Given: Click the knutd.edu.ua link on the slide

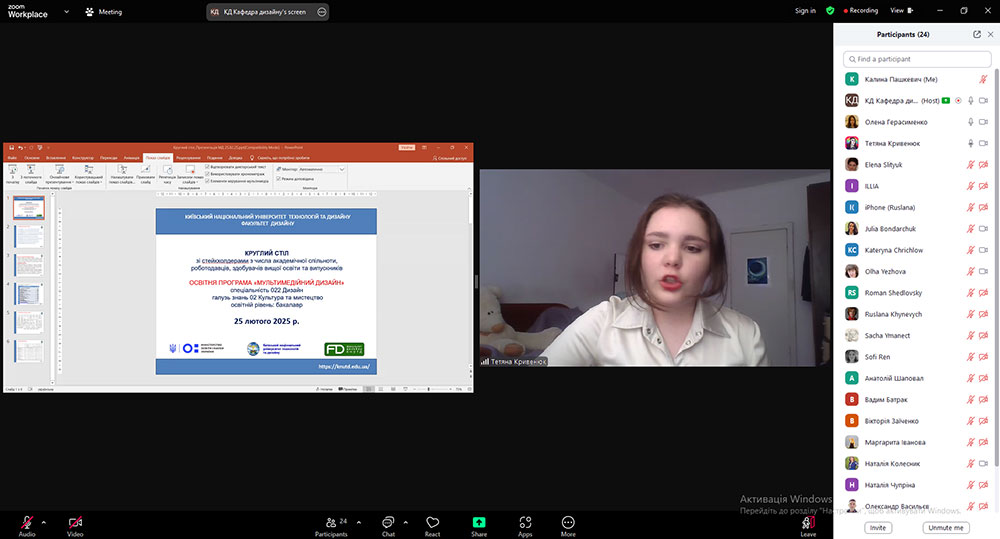Looking at the screenshot, I should pos(344,367).
